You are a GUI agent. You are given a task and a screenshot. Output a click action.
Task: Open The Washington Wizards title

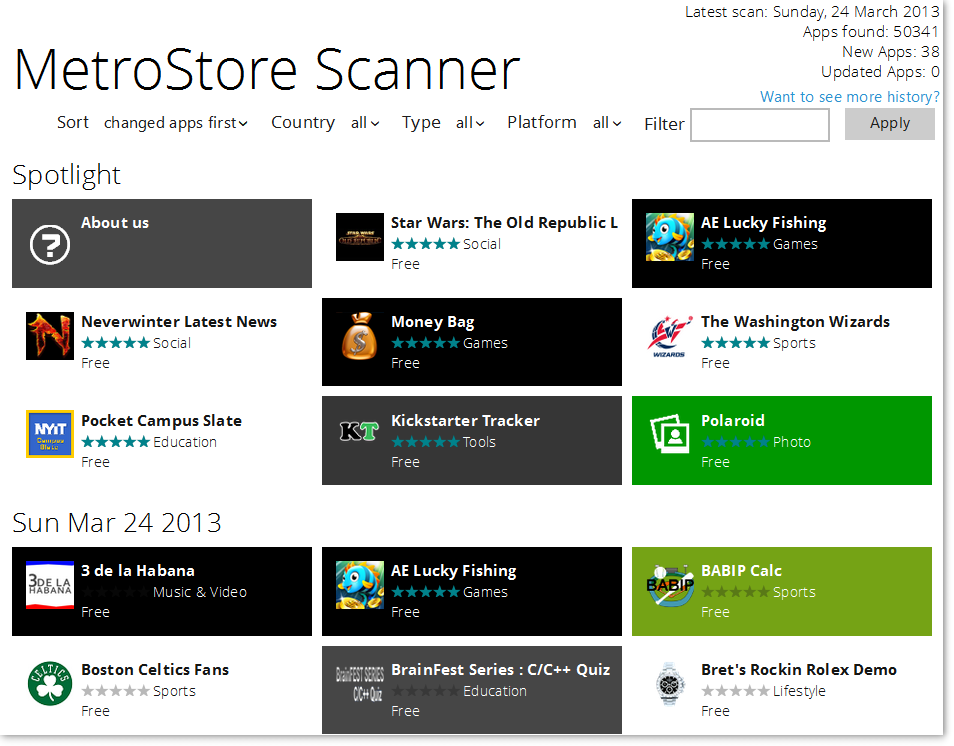pyautogui.click(x=795, y=321)
